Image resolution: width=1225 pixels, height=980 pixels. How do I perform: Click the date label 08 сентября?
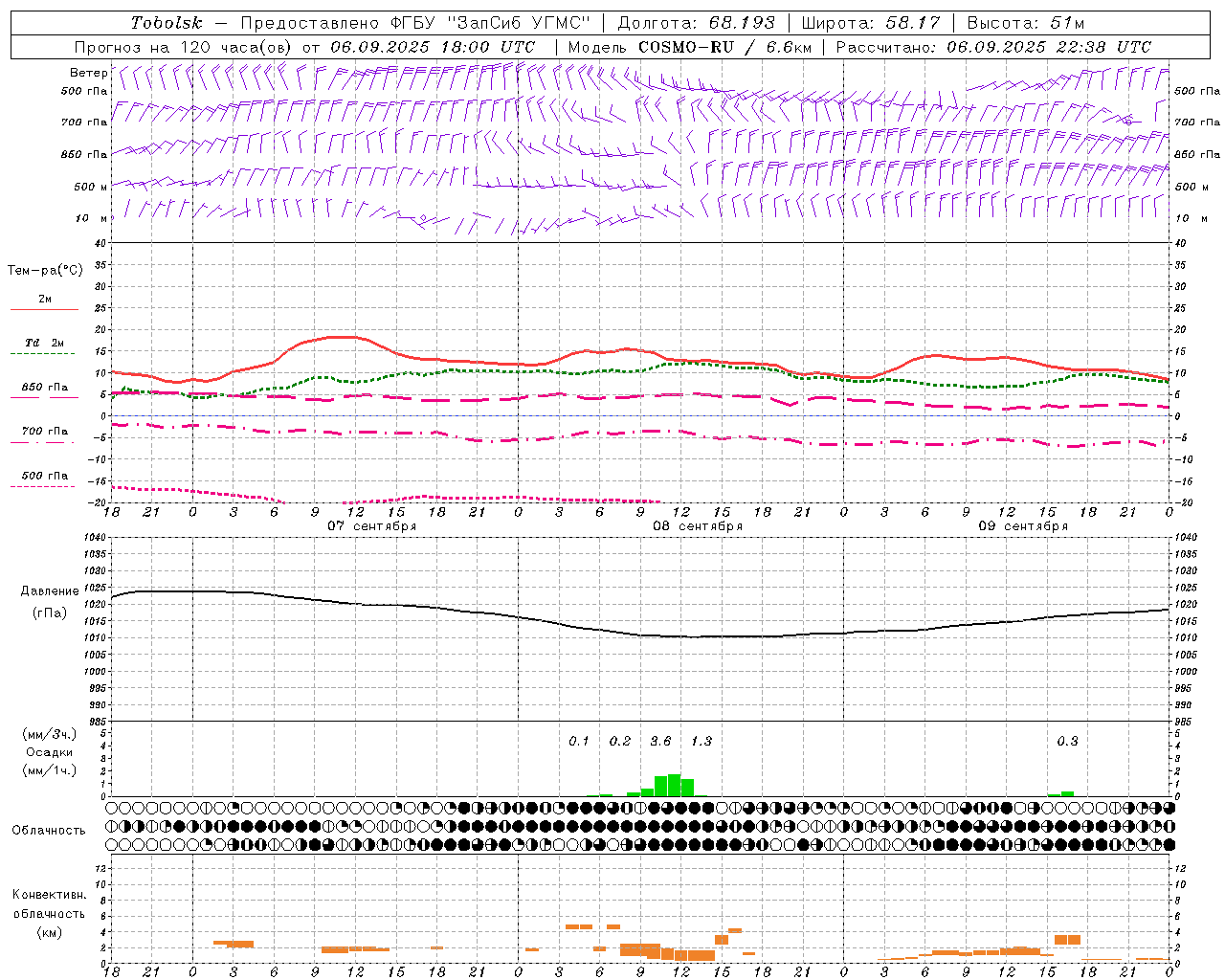(698, 526)
